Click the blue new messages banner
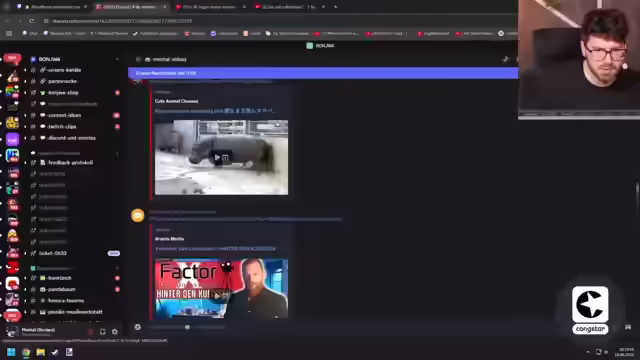Image resolution: width=640 pixels, height=360 pixels. coord(323,73)
